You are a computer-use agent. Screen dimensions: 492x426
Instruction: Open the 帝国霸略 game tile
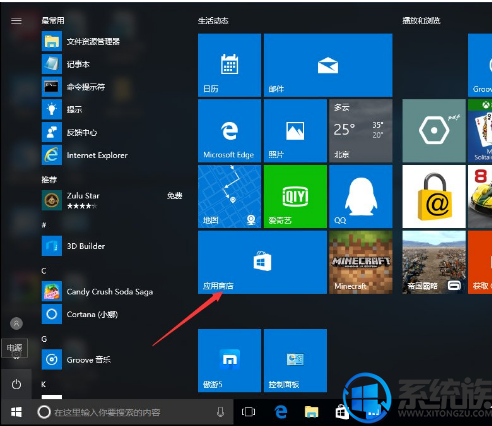434,262
